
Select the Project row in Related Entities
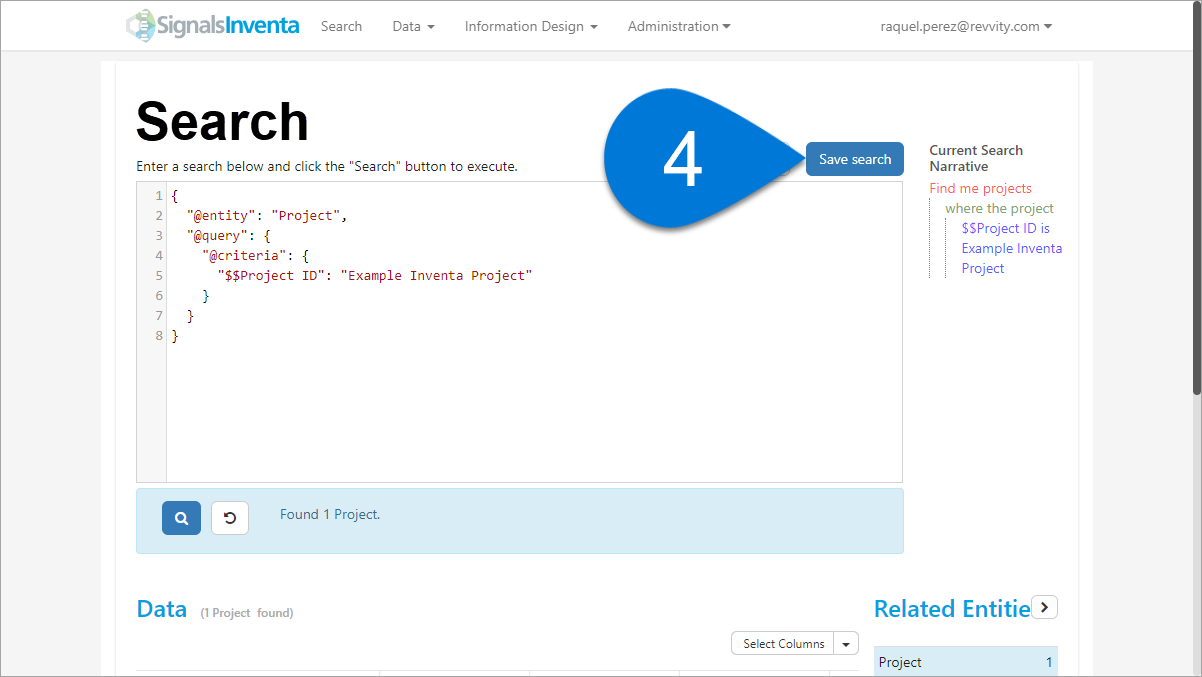click(x=965, y=662)
